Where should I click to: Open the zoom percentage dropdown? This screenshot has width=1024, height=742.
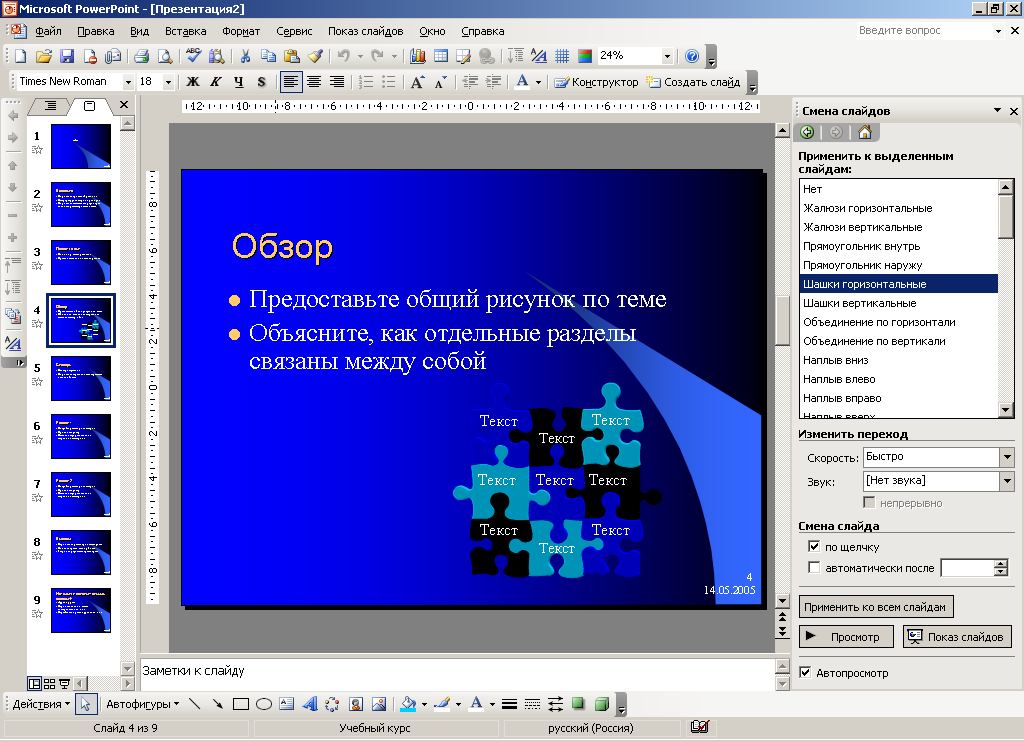tap(667, 56)
